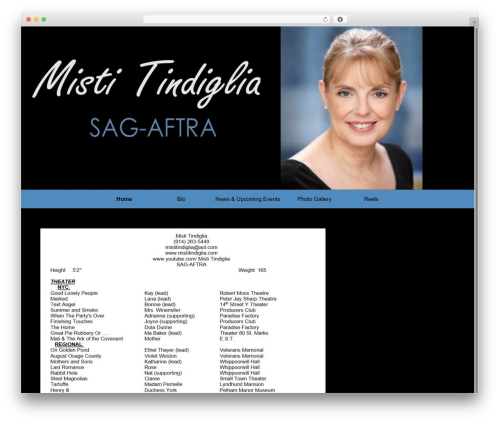Click the www.mistitindiglia.com link
Screen dimensions: 500x423
coord(191,253)
